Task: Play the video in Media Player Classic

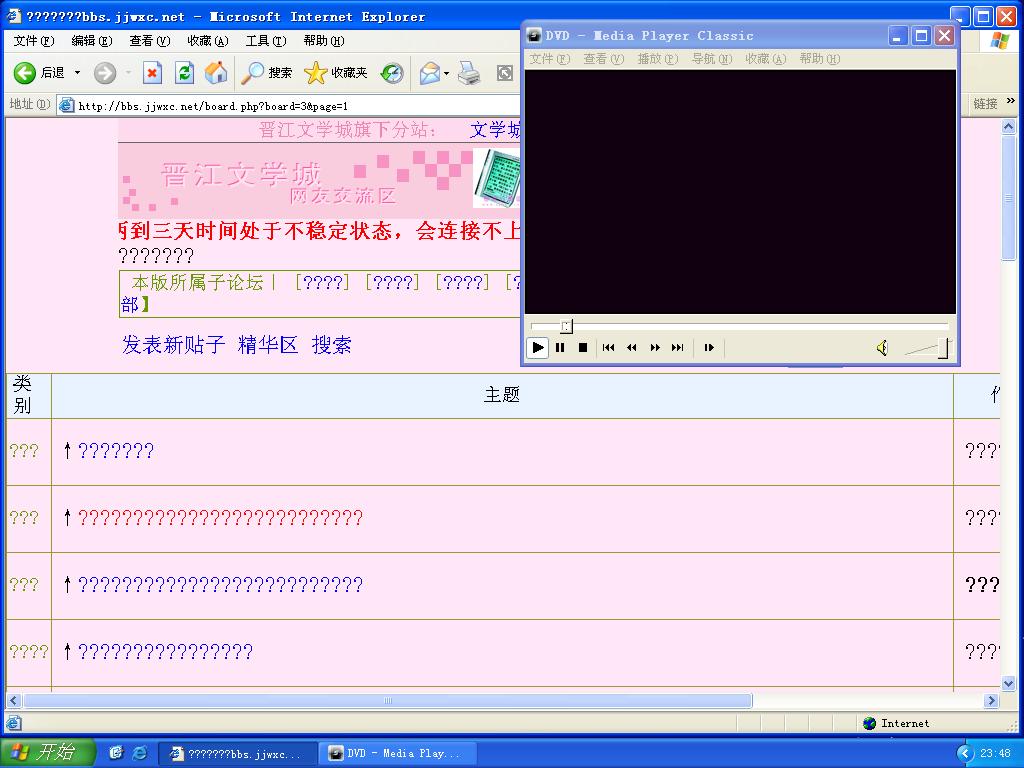Action: 537,347
